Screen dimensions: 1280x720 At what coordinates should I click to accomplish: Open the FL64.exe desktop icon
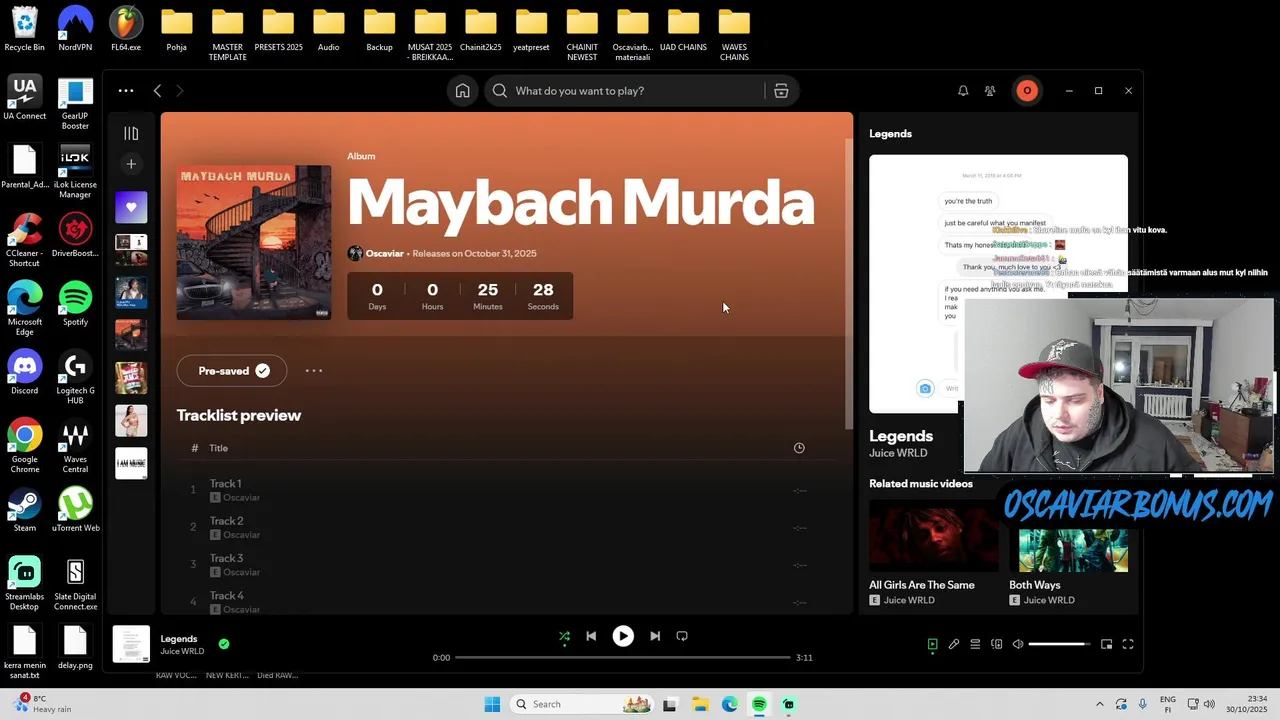(x=126, y=28)
